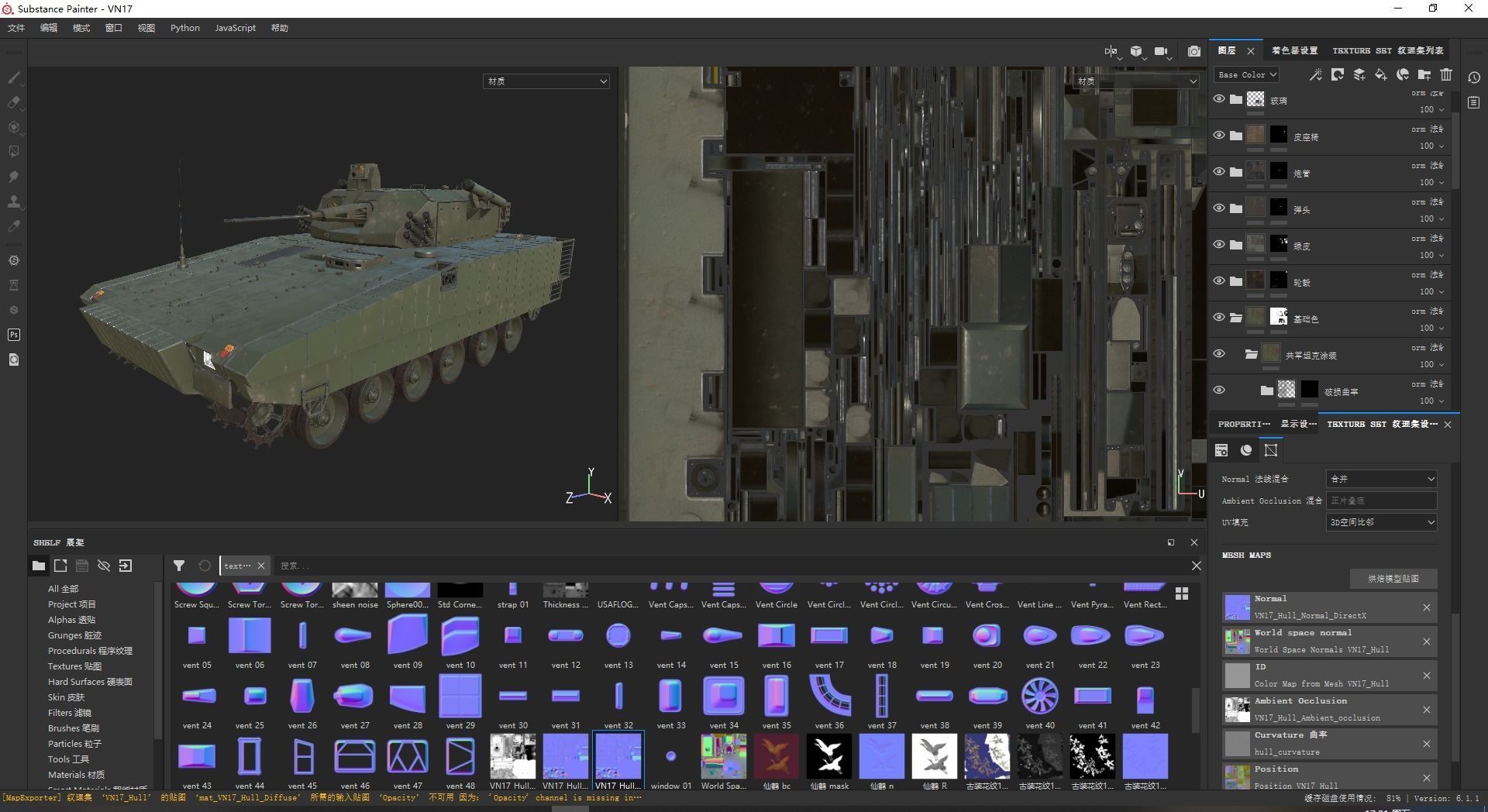Hide the 皮座椅 layer folder
This screenshot has width=1488, height=812.
[1219, 136]
